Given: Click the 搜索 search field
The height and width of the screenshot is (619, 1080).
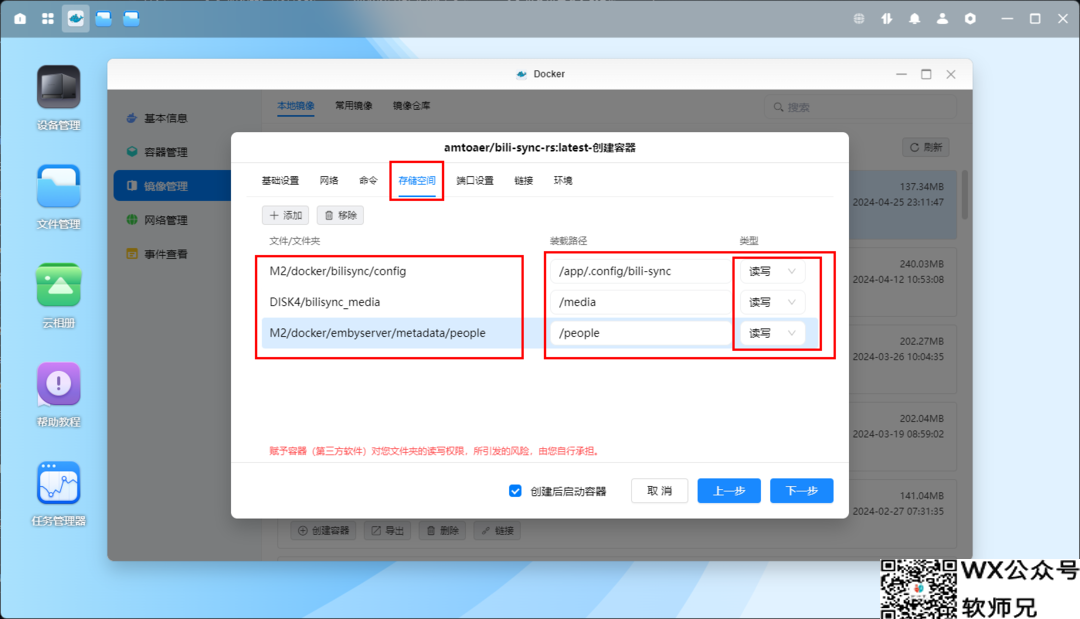Looking at the screenshot, I should pos(860,107).
